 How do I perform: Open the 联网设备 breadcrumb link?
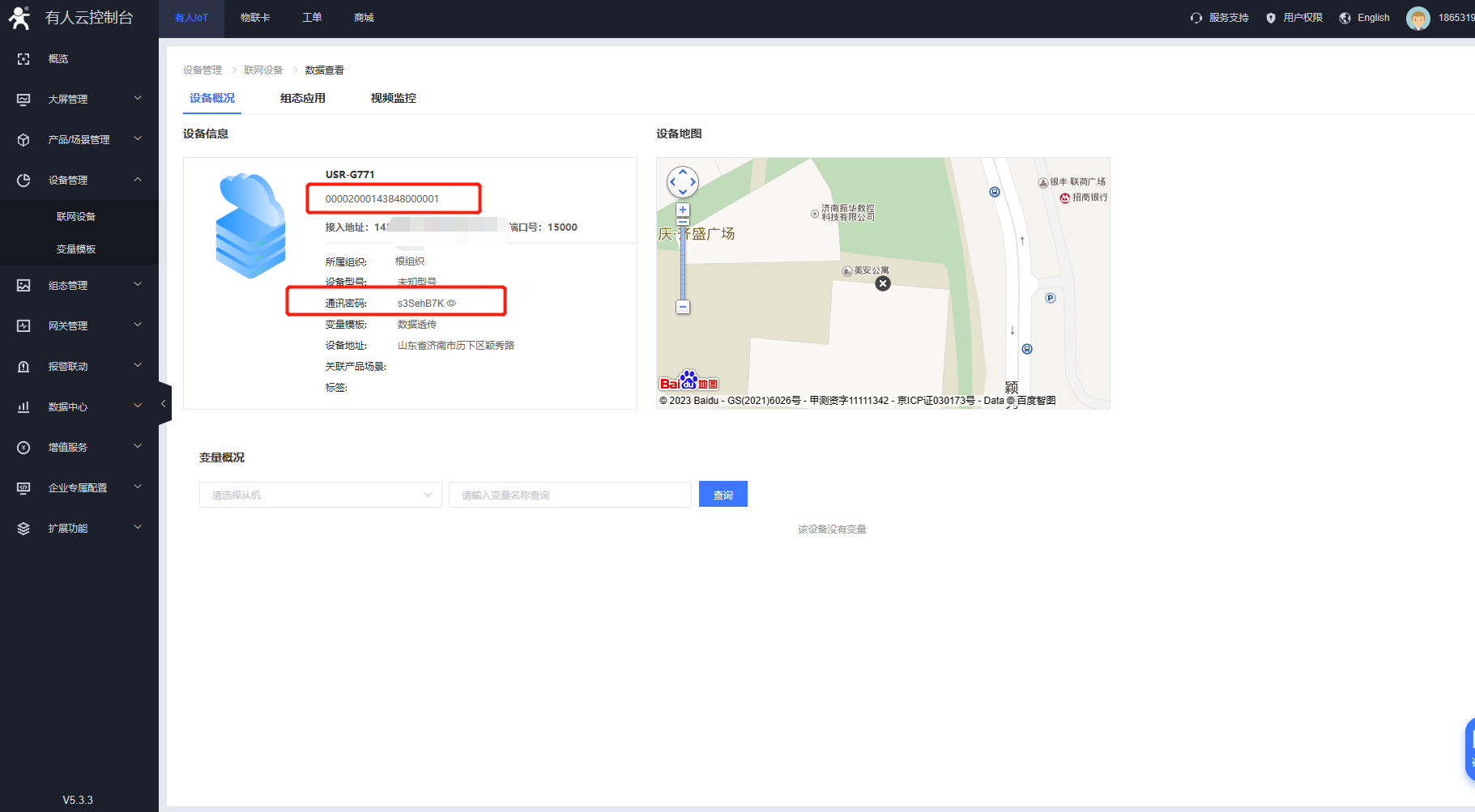(263, 70)
